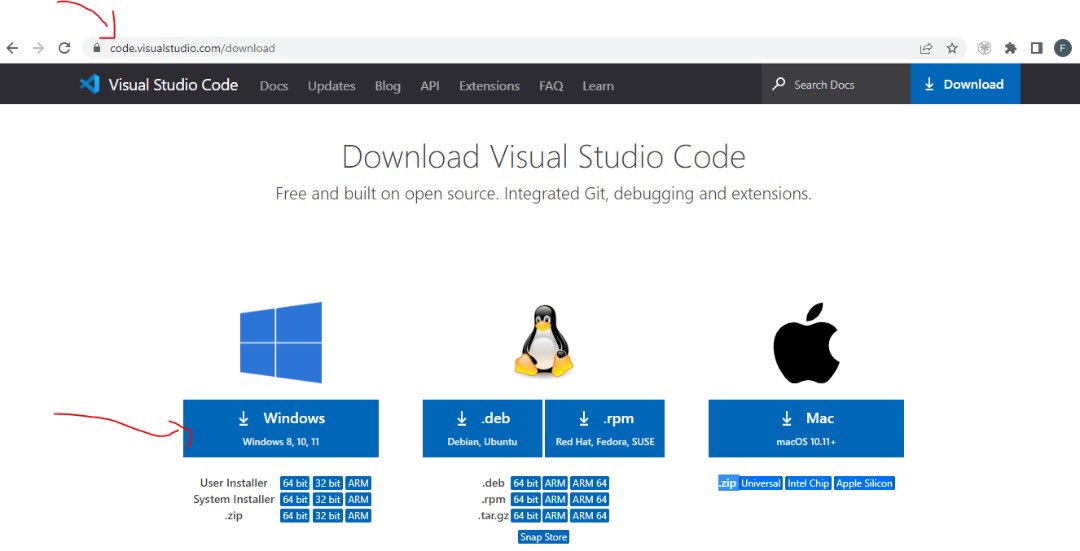Select Linux .tar.gz 64 bit

pos(526,516)
